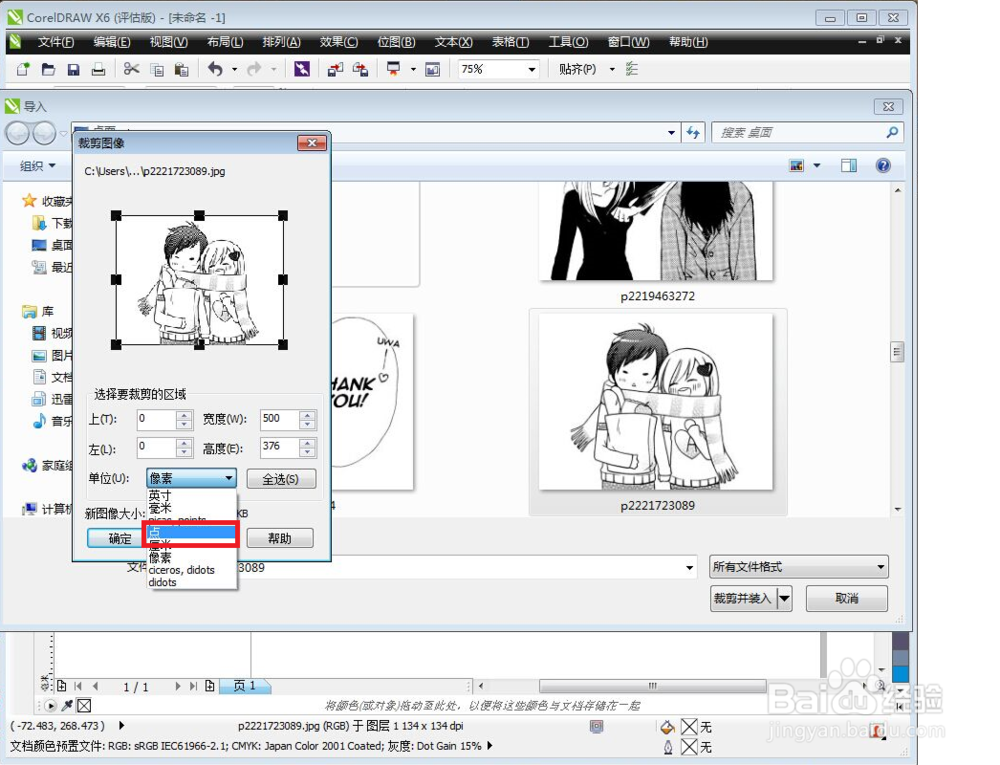Click the Undo arrow icon

point(216,69)
